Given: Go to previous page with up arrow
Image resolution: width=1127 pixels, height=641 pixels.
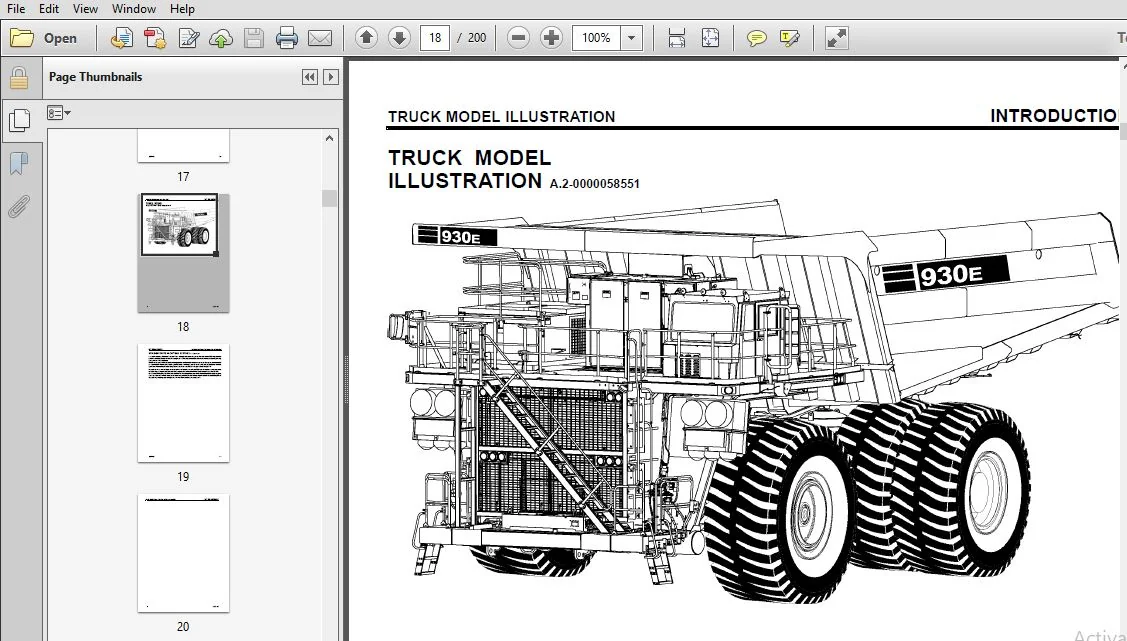Looking at the screenshot, I should click(367, 37).
